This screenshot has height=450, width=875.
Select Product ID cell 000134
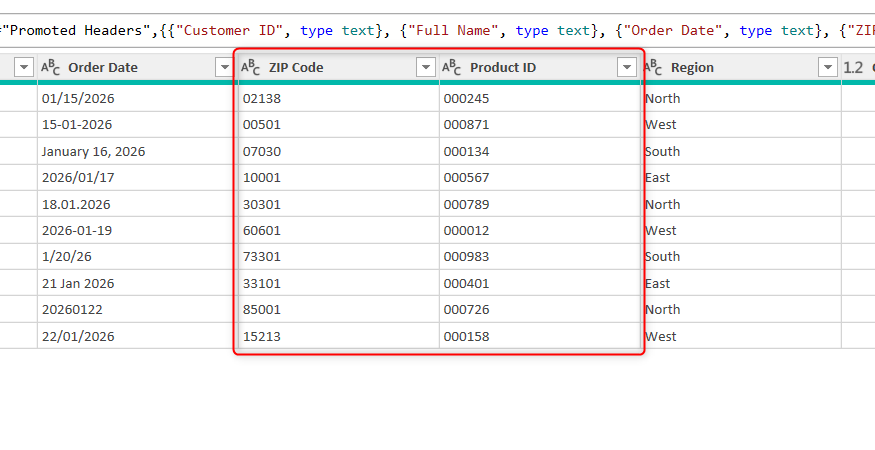pos(540,151)
